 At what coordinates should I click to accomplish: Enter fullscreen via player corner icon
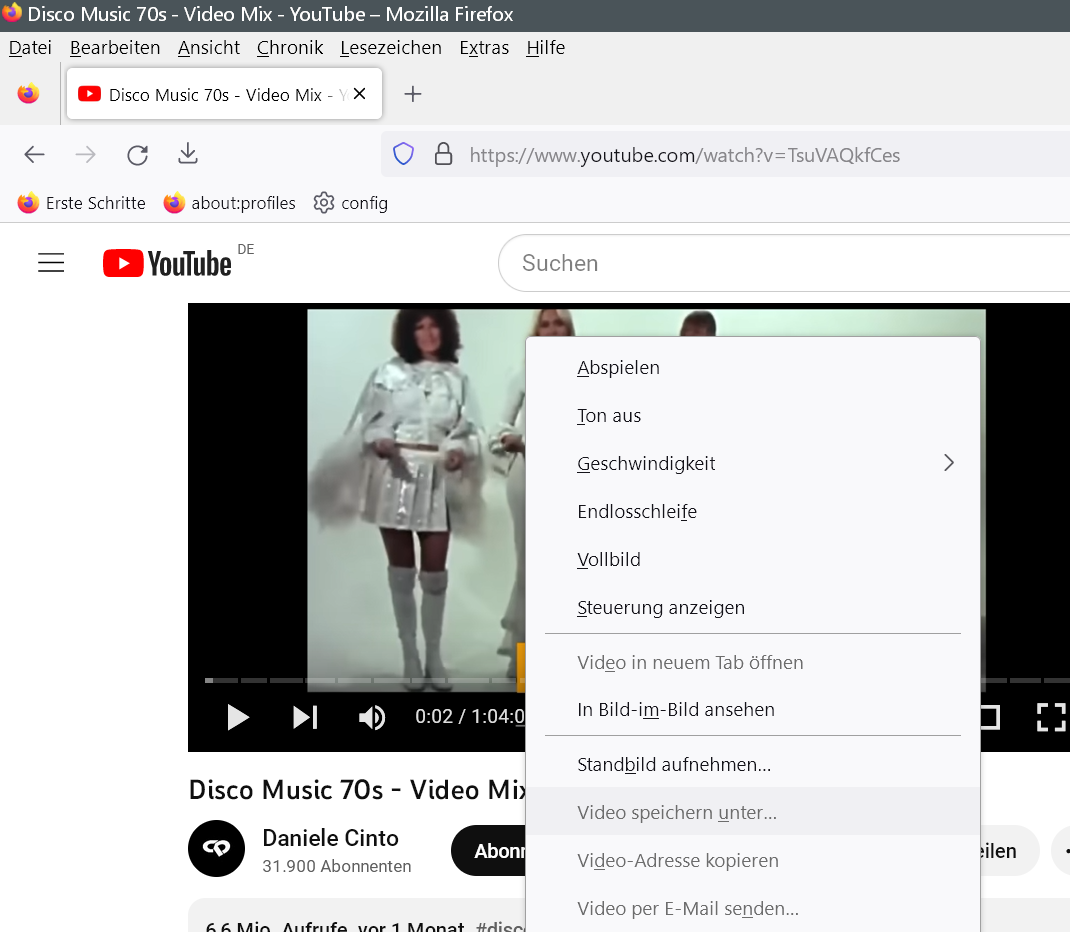pos(1050,717)
